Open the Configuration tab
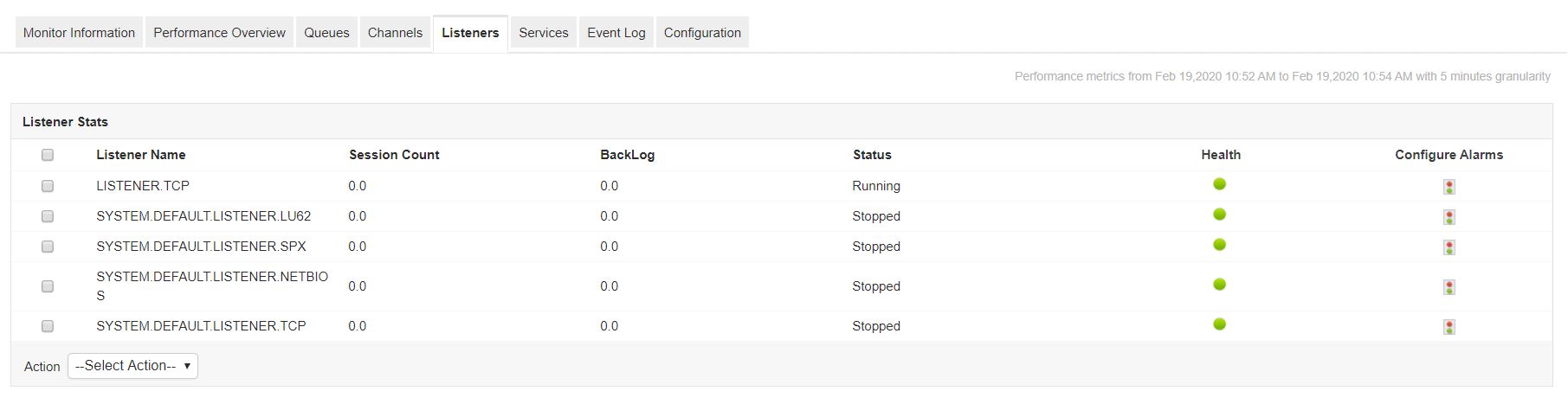The height and width of the screenshot is (404, 1568). point(702,33)
